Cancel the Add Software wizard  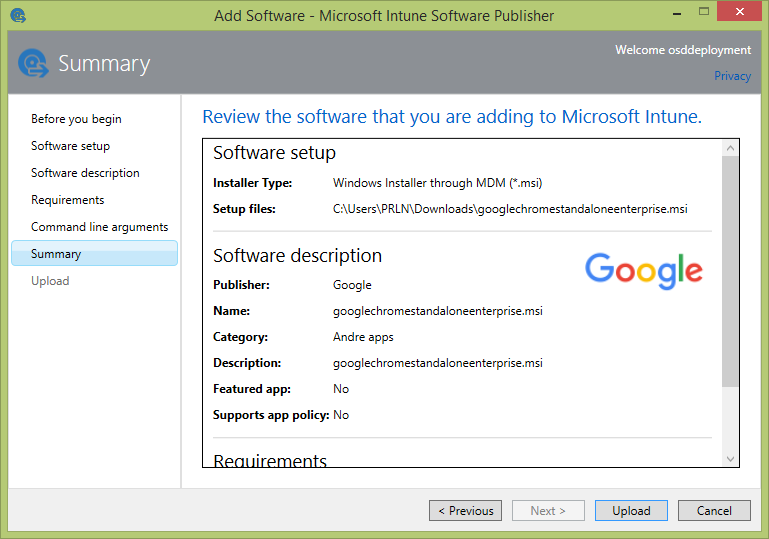[x=714, y=510]
